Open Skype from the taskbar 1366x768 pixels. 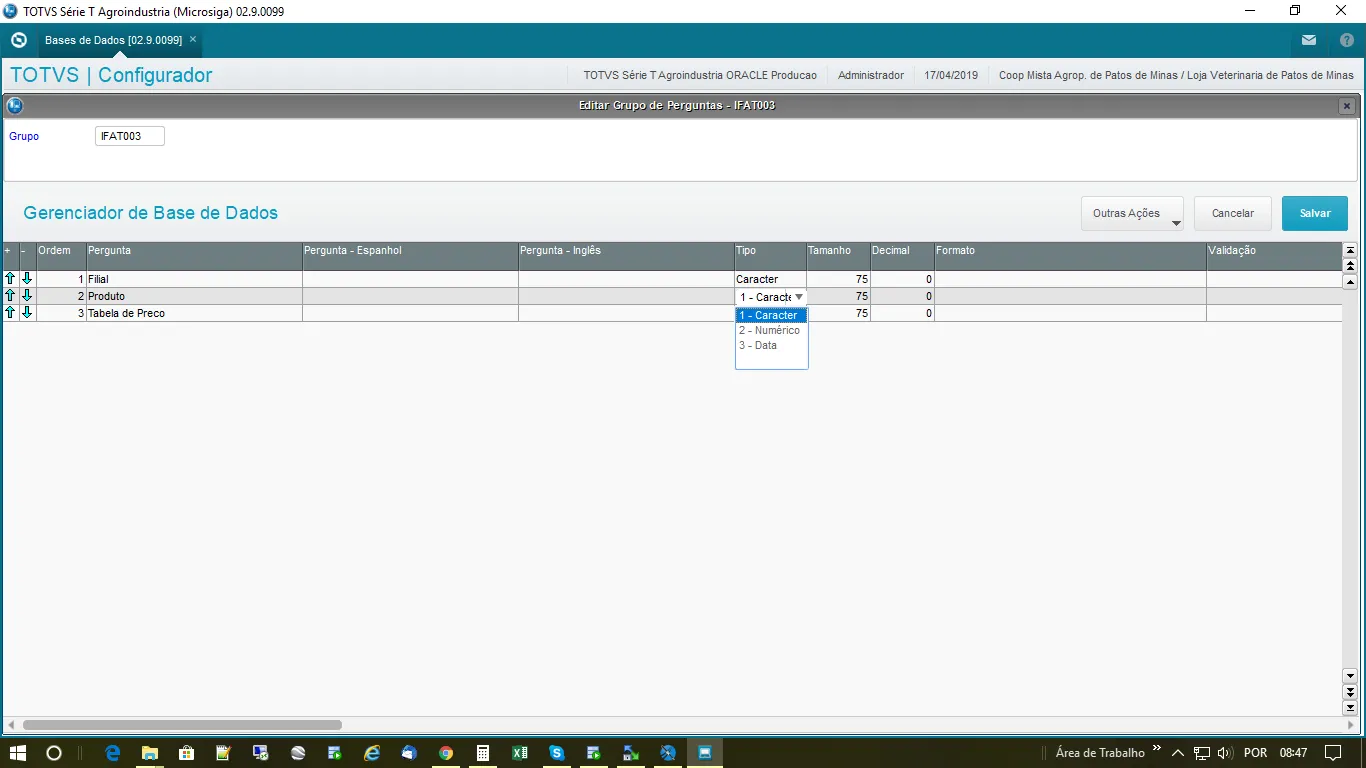tap(557, 752)
